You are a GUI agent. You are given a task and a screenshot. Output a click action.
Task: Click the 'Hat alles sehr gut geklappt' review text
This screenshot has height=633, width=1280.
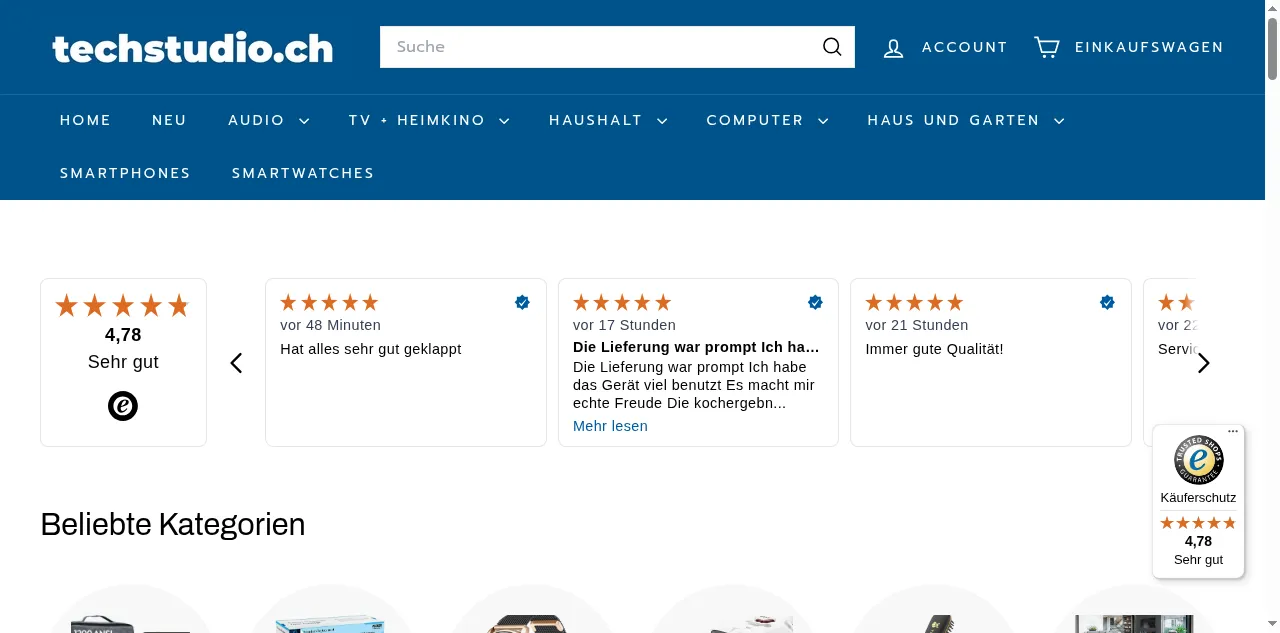[371, 349]
